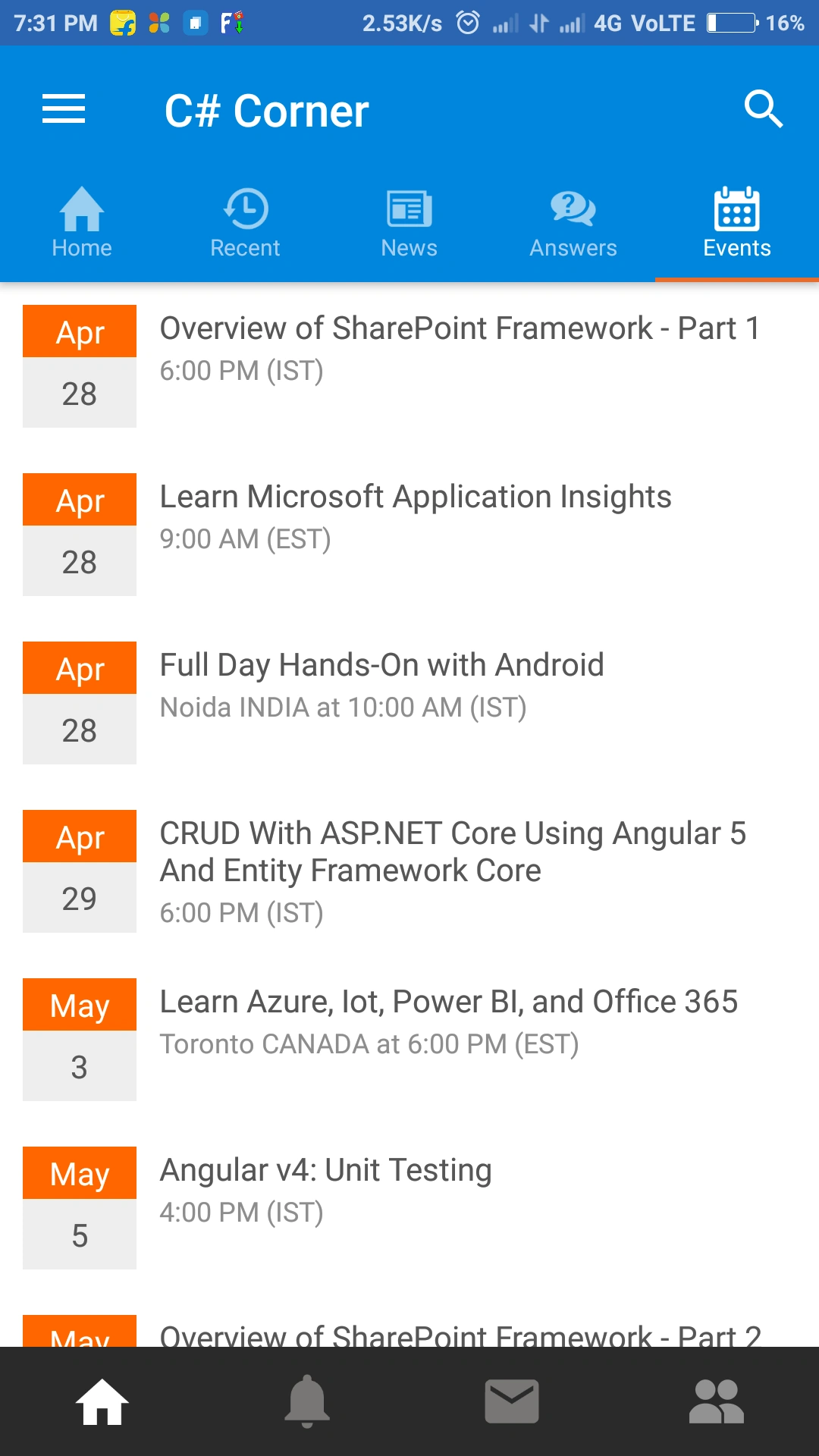Screen dimensions: 819x1456
Task: Open the Recent tab
Action: coord(246,222)
